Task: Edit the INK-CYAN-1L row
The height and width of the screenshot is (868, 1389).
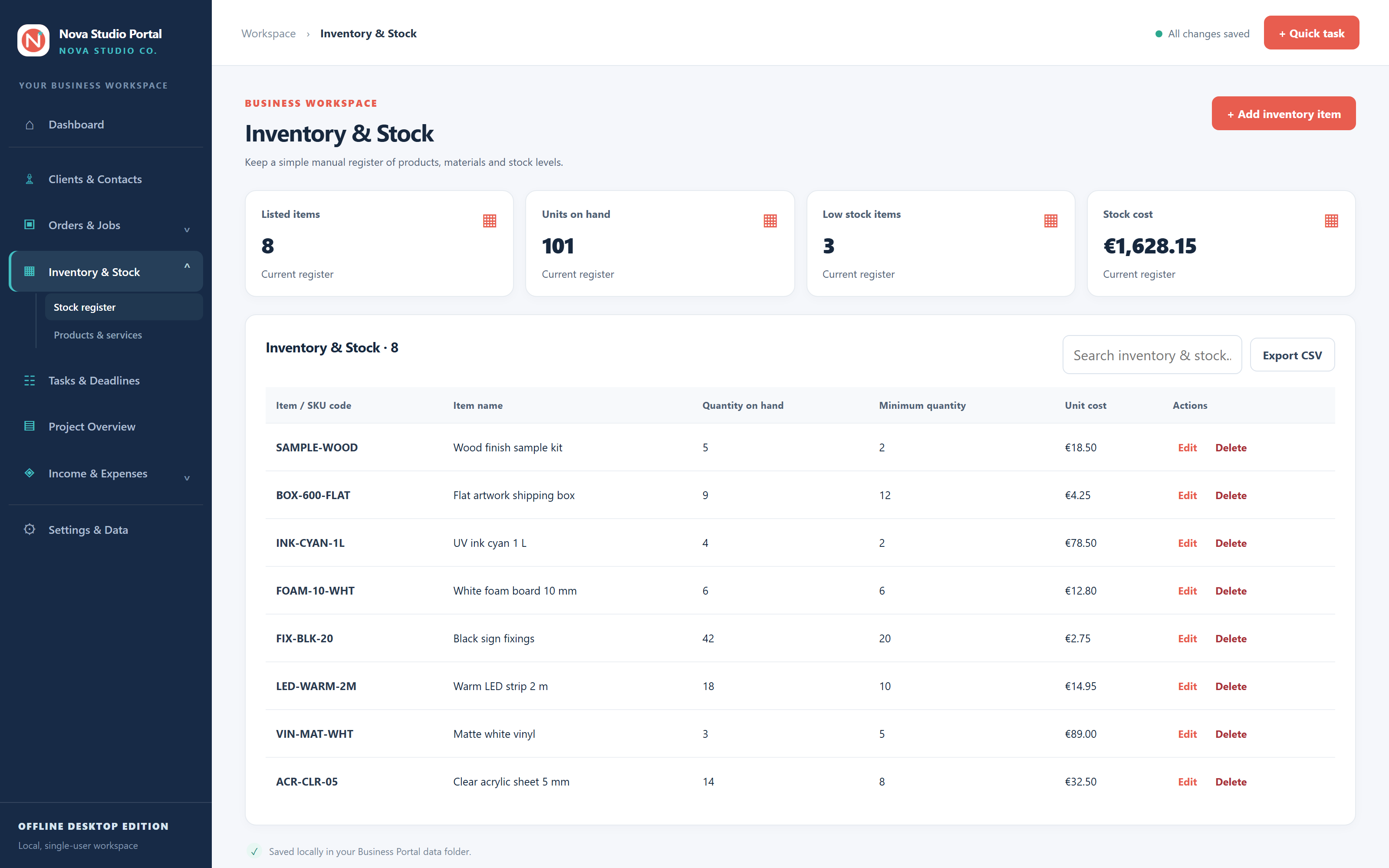Action: coord(1188,542)
